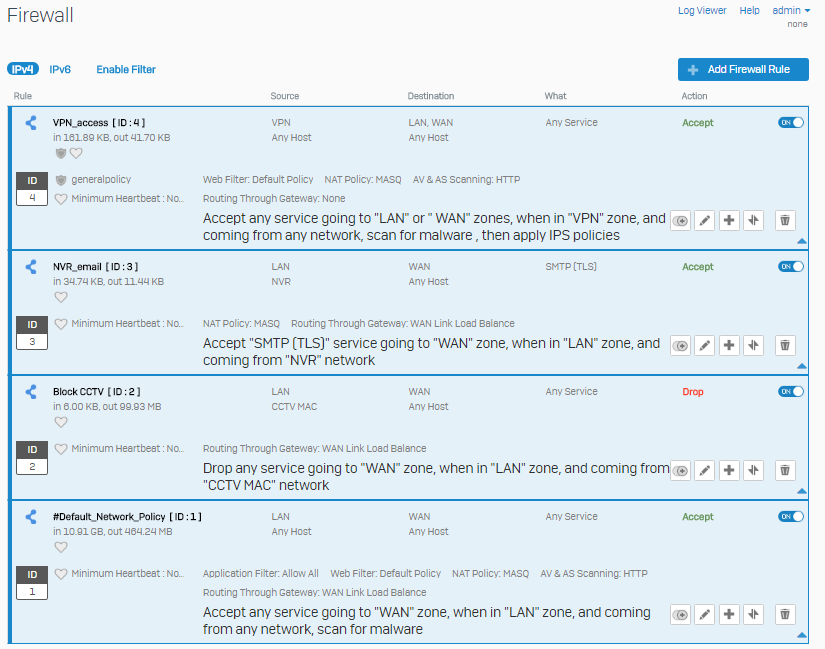
Task: Delete the Block CCTV rule via trash icon
Action: coord(784,470)
